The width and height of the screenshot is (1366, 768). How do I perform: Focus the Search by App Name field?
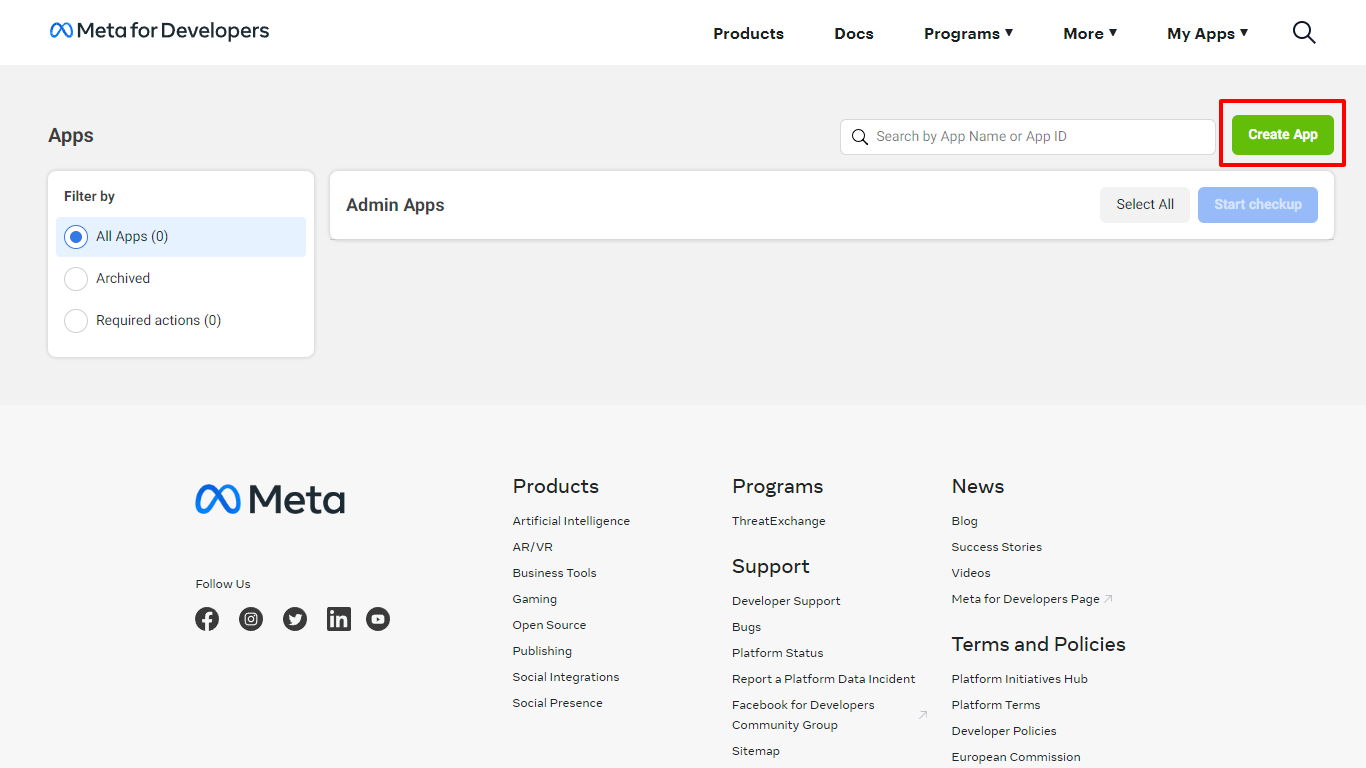[1040, 137]
